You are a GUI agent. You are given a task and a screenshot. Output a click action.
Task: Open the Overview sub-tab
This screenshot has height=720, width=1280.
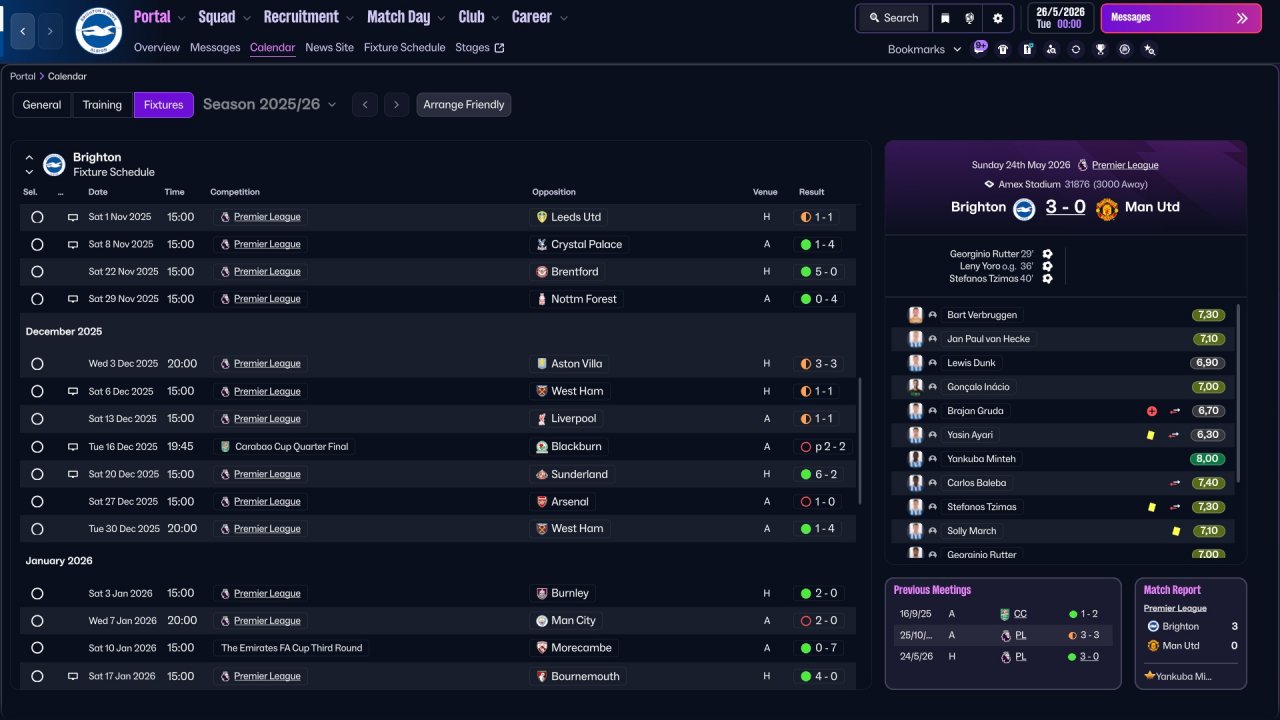pyautogui.click(x=157, y=47)
